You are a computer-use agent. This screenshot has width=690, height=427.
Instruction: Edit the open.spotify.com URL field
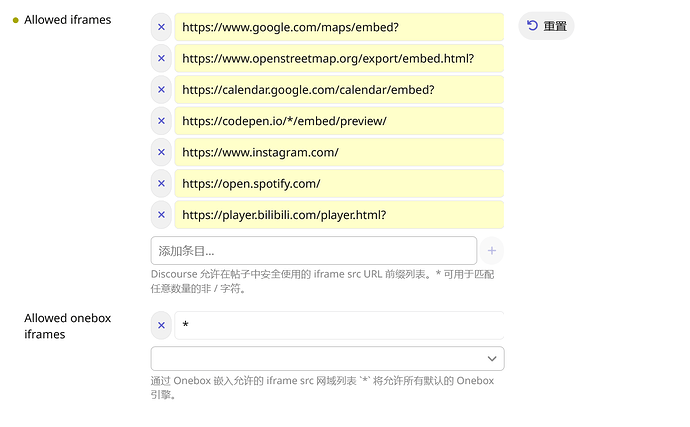click(x=339, y=183)
